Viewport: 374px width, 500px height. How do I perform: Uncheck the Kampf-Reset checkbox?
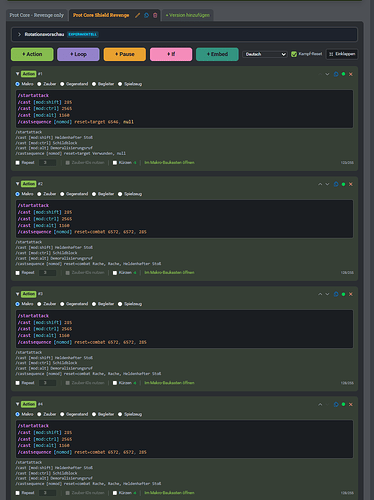(294, 54)
